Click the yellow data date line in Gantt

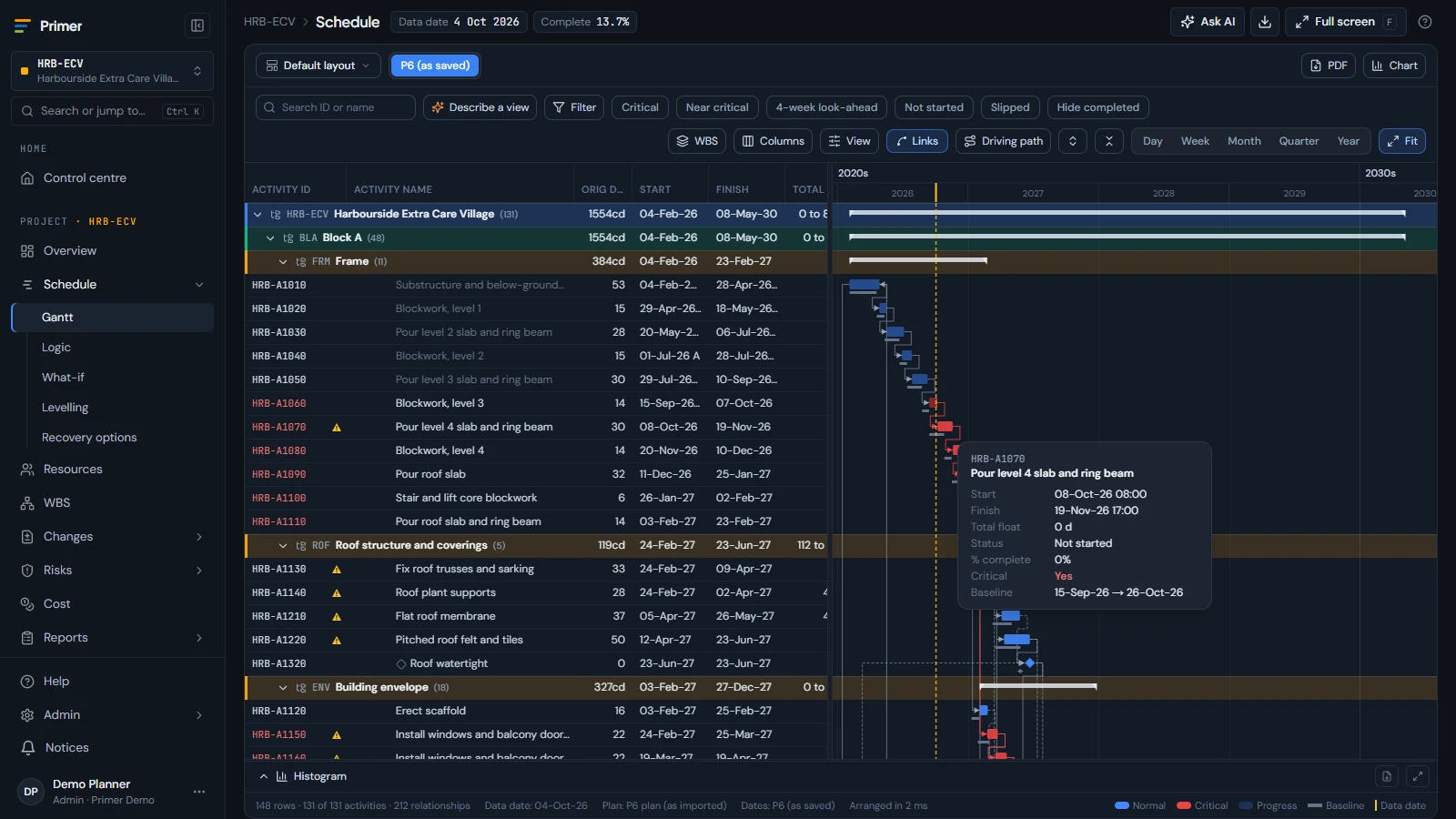pyautogui.click(x=935, y=473)
